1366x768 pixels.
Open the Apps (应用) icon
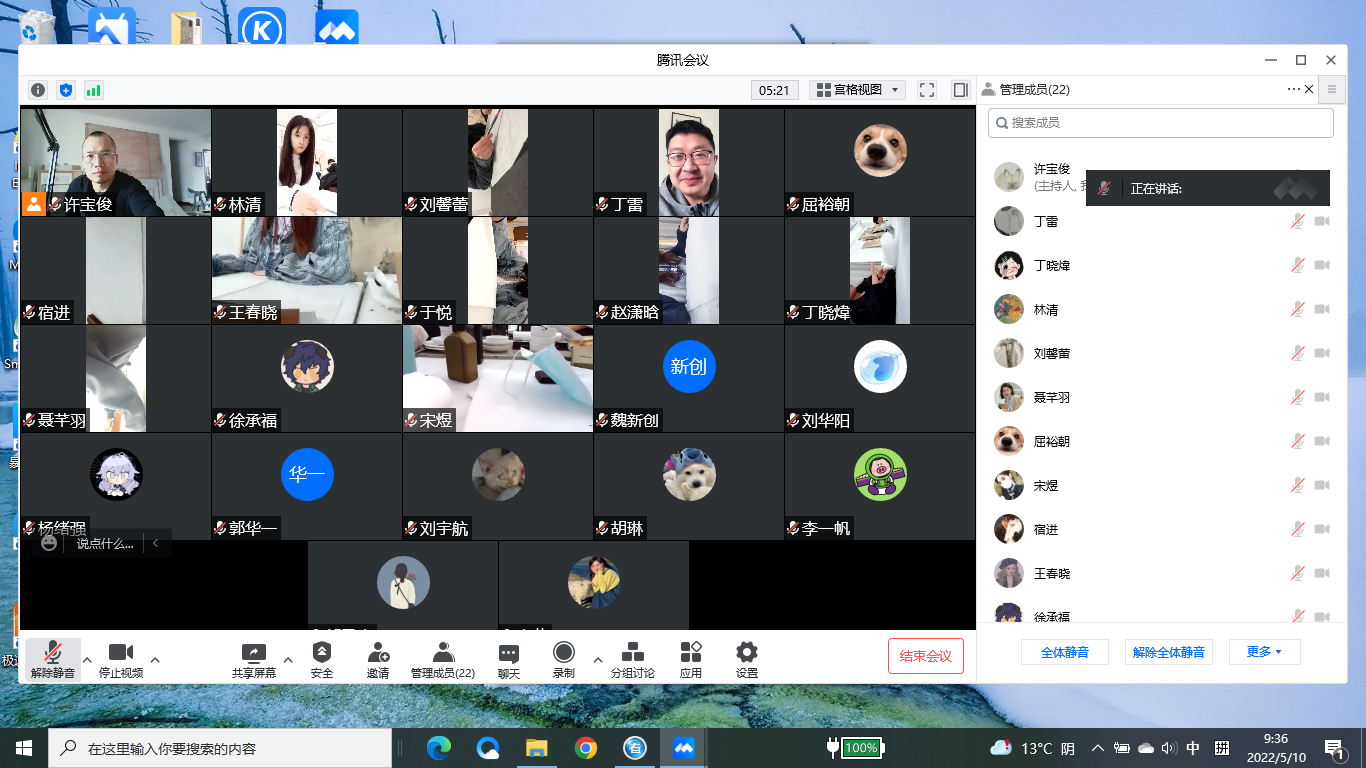691,660
